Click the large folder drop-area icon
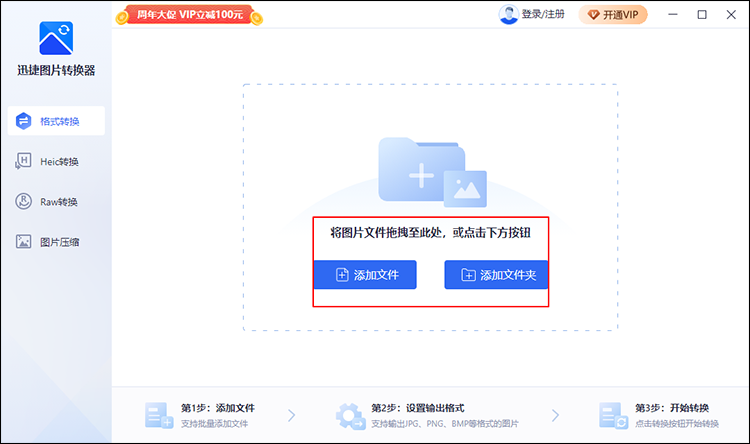 click(421, 170)
